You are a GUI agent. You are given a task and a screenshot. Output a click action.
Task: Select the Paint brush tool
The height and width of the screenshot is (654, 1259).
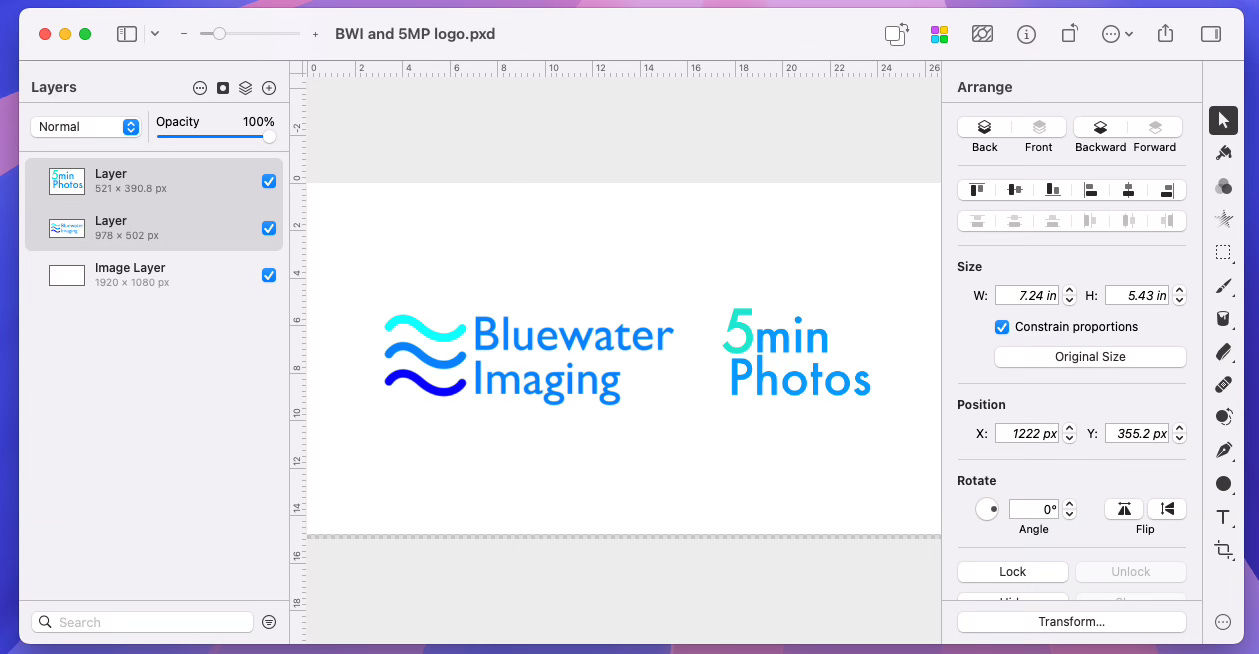tap(1223, 286)
